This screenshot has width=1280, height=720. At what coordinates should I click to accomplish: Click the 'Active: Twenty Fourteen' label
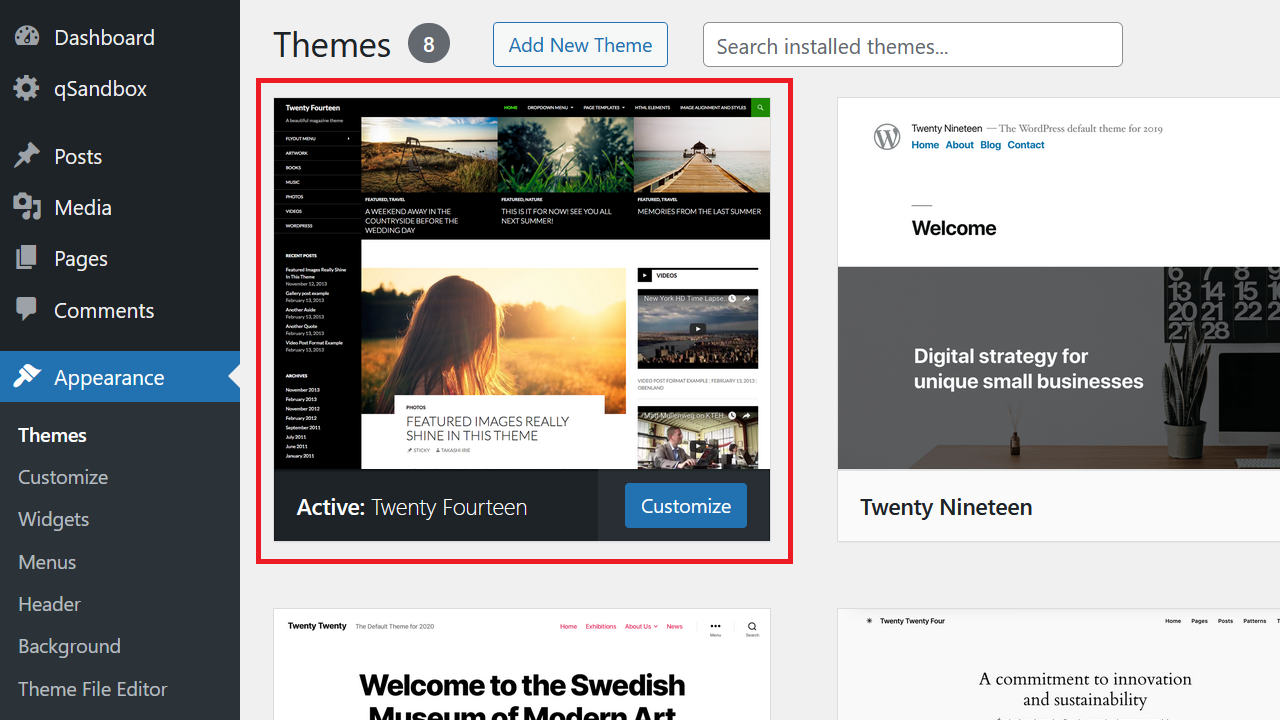pos(412,507)
